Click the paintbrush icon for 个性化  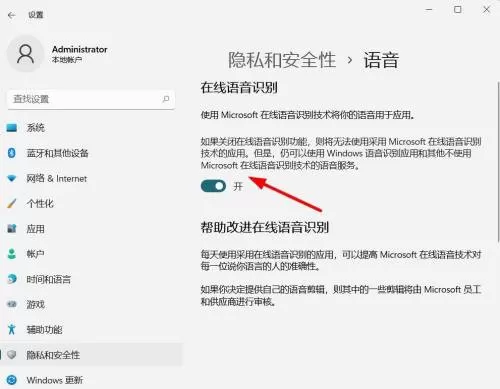coord(12,203)
